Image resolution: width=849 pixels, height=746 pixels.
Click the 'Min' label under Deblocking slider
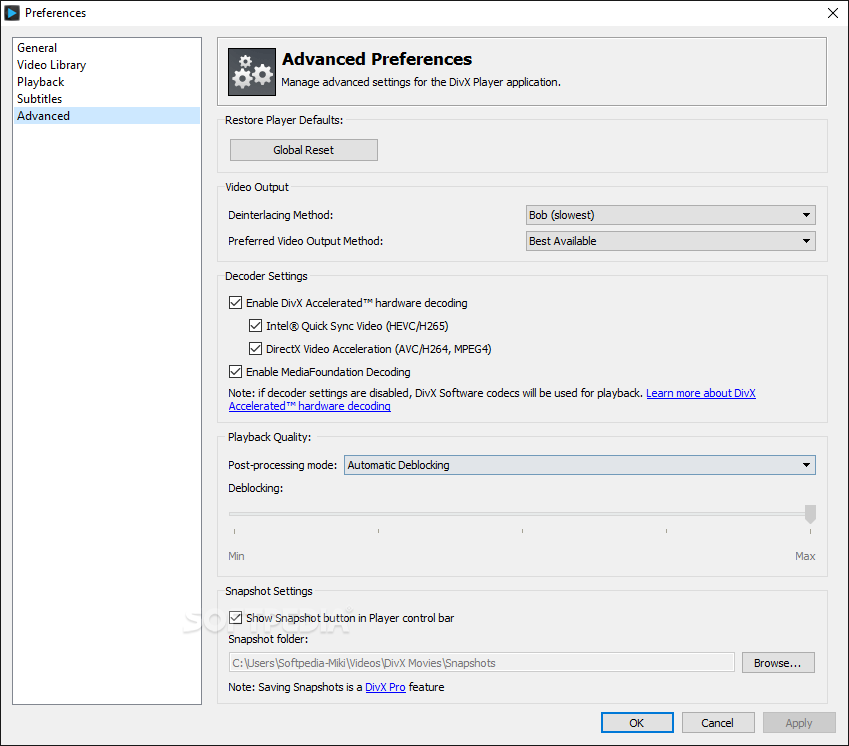coord(236,556)
